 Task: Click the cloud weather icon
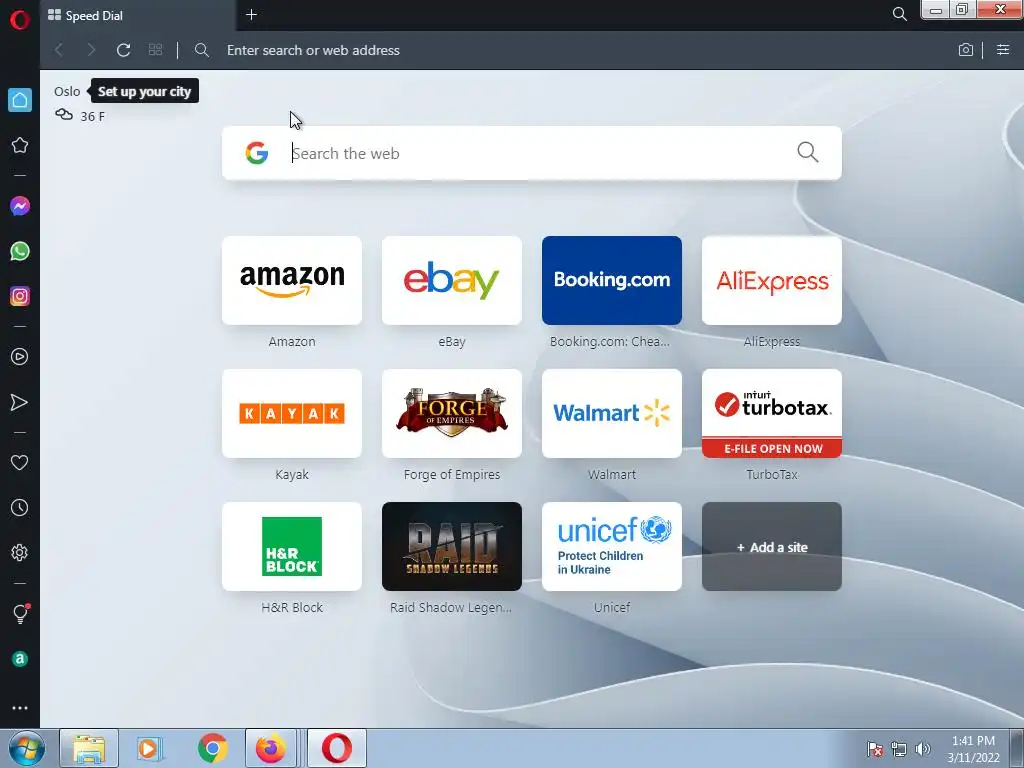tap(63, 115)
